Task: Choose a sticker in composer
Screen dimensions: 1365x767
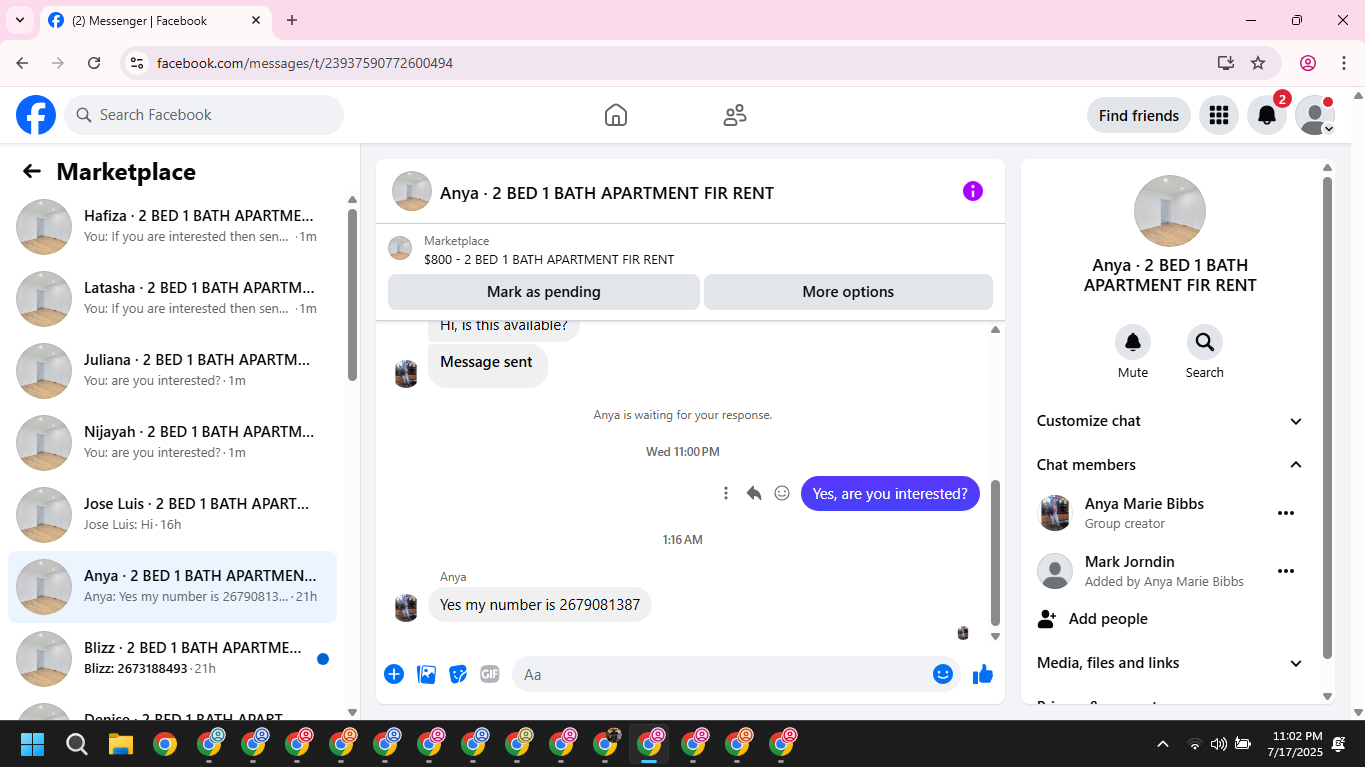Action: [458, 674]
